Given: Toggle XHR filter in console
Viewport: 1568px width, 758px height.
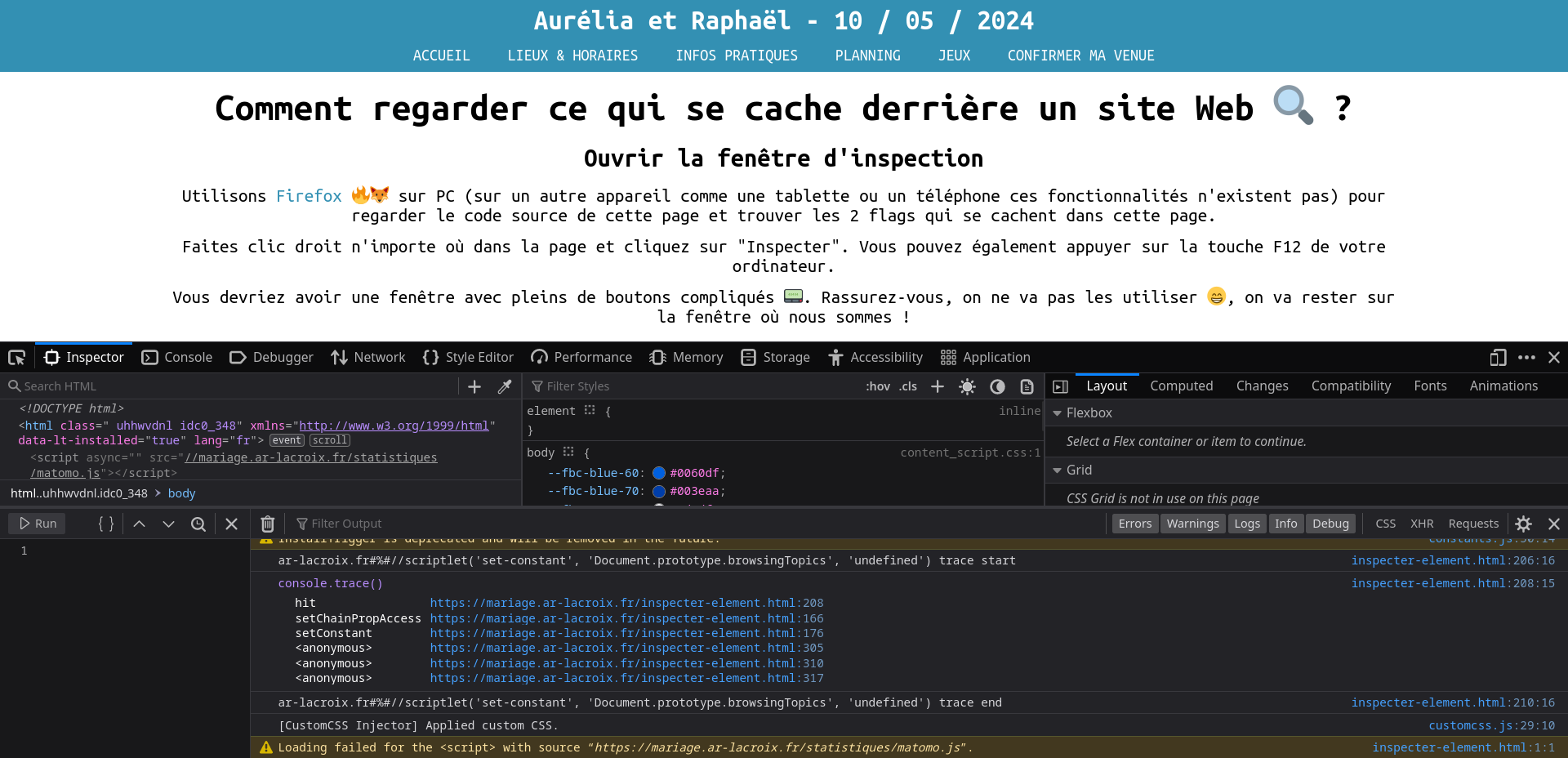Looking at the screenshot, I should coord(1422,524).
